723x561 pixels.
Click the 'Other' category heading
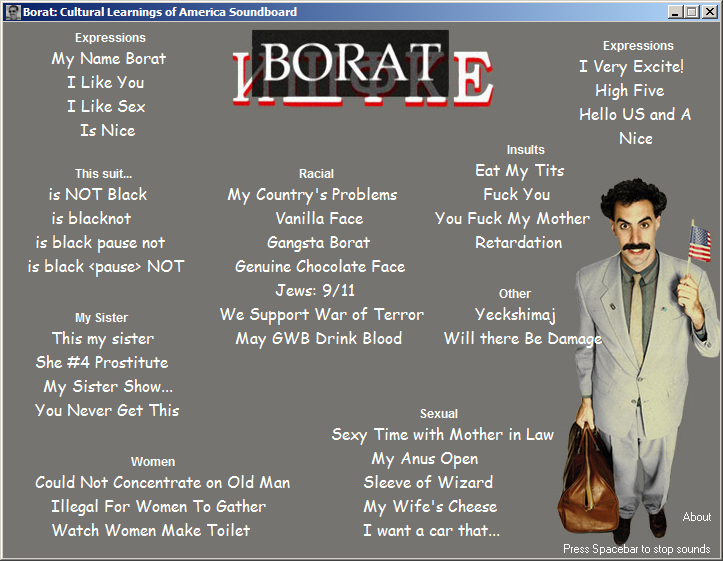point(515,294)
